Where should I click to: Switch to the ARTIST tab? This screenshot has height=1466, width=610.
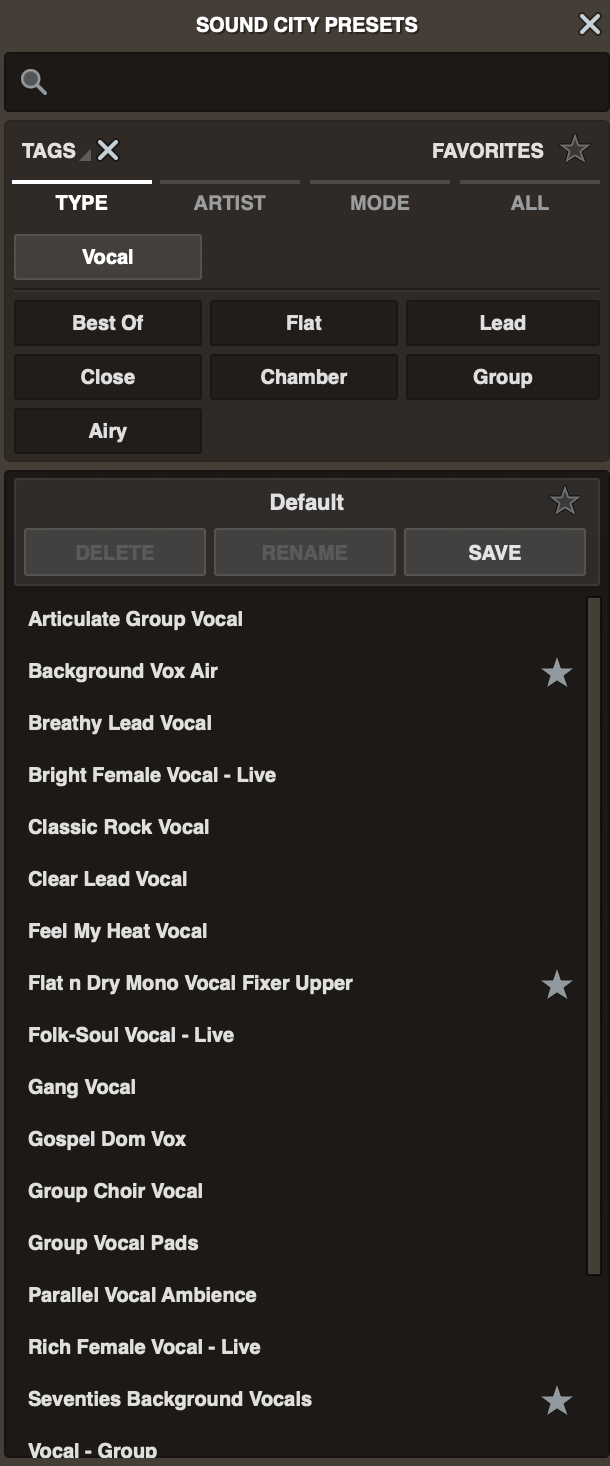coord(230,202)
